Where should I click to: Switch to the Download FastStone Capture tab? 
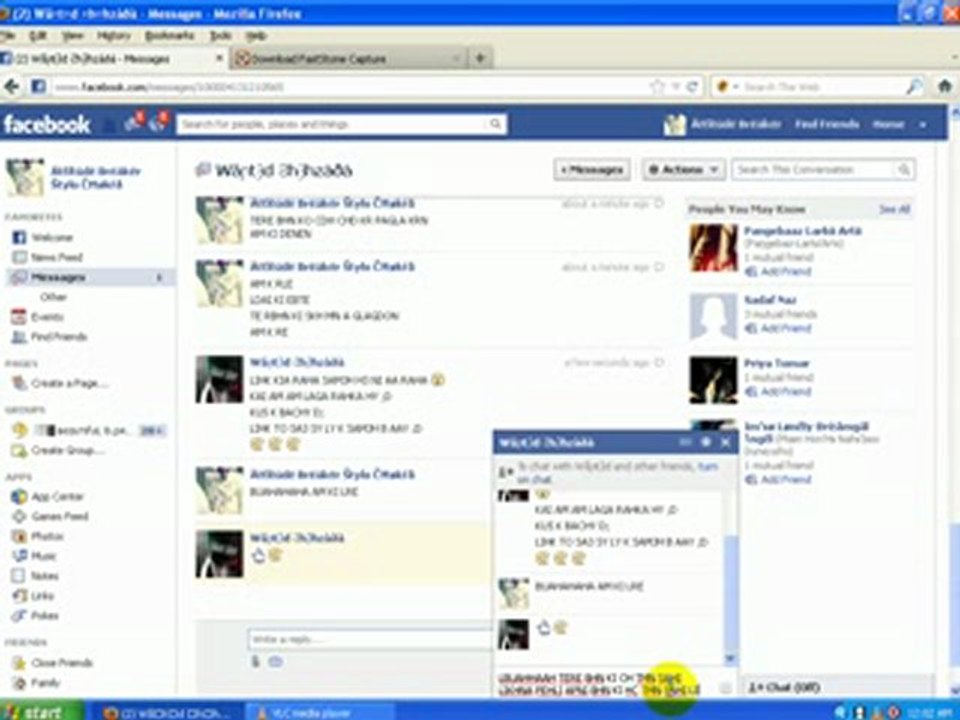point(348,59)
